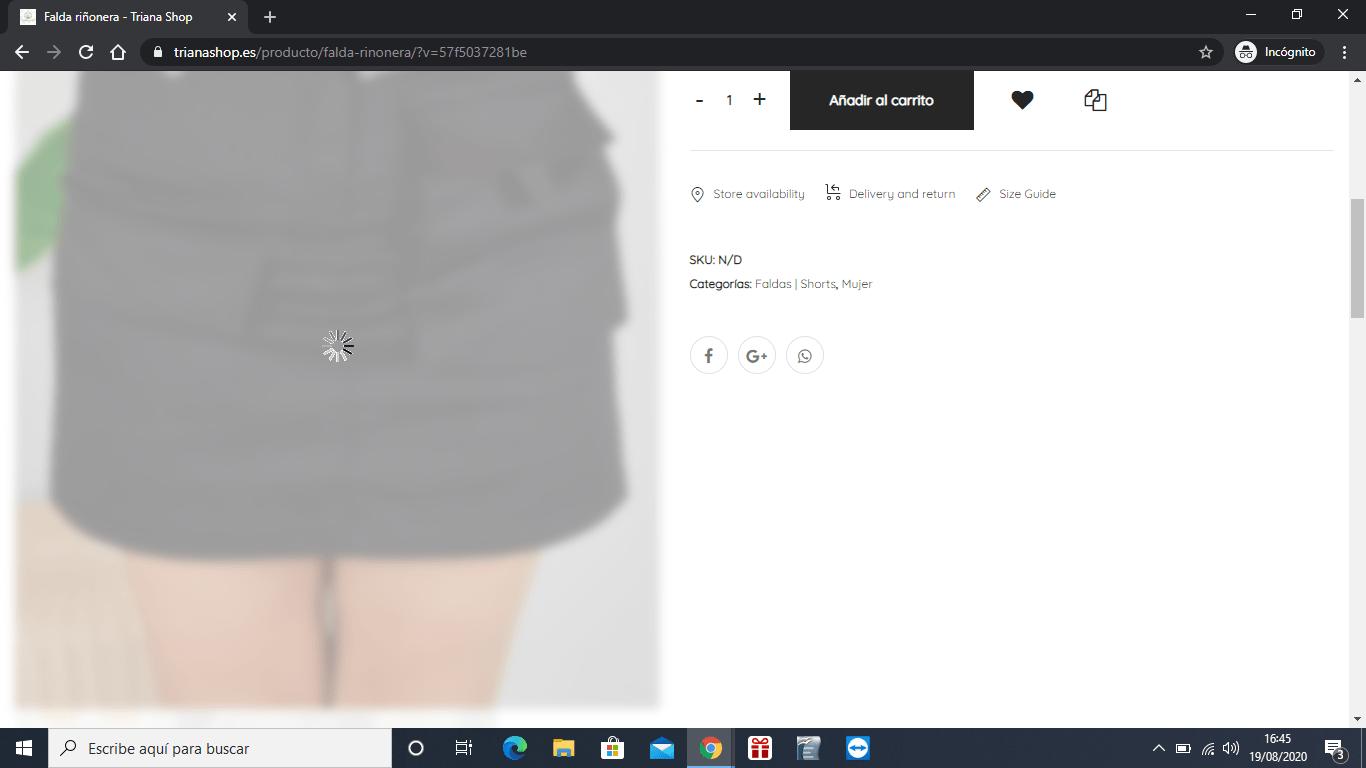Click the taskbar search box

(220, 748)
